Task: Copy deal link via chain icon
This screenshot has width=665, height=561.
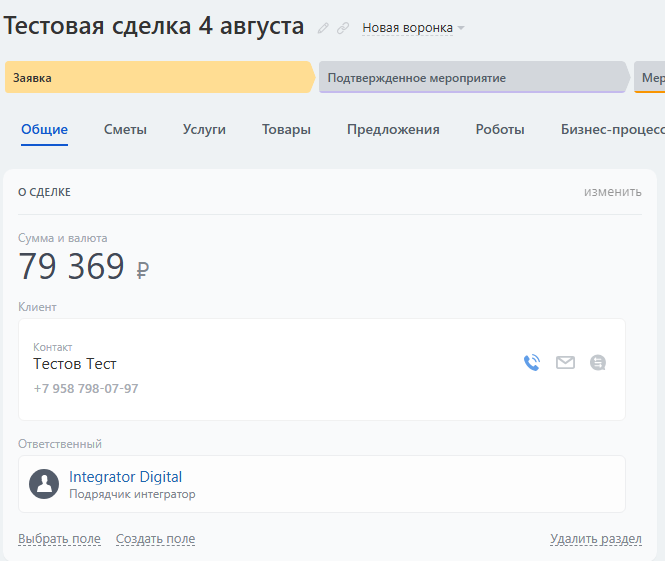Action: 343,28
